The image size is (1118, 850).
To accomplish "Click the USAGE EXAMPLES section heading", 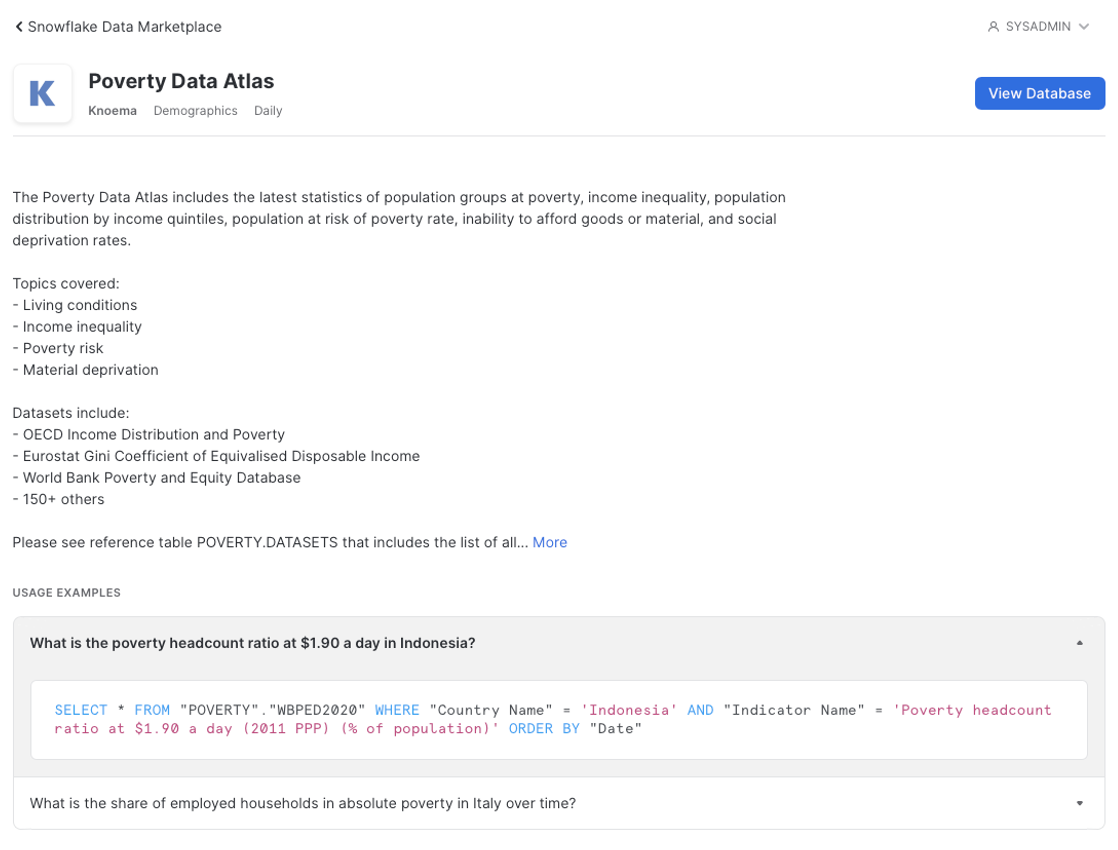I will [66, 593].
